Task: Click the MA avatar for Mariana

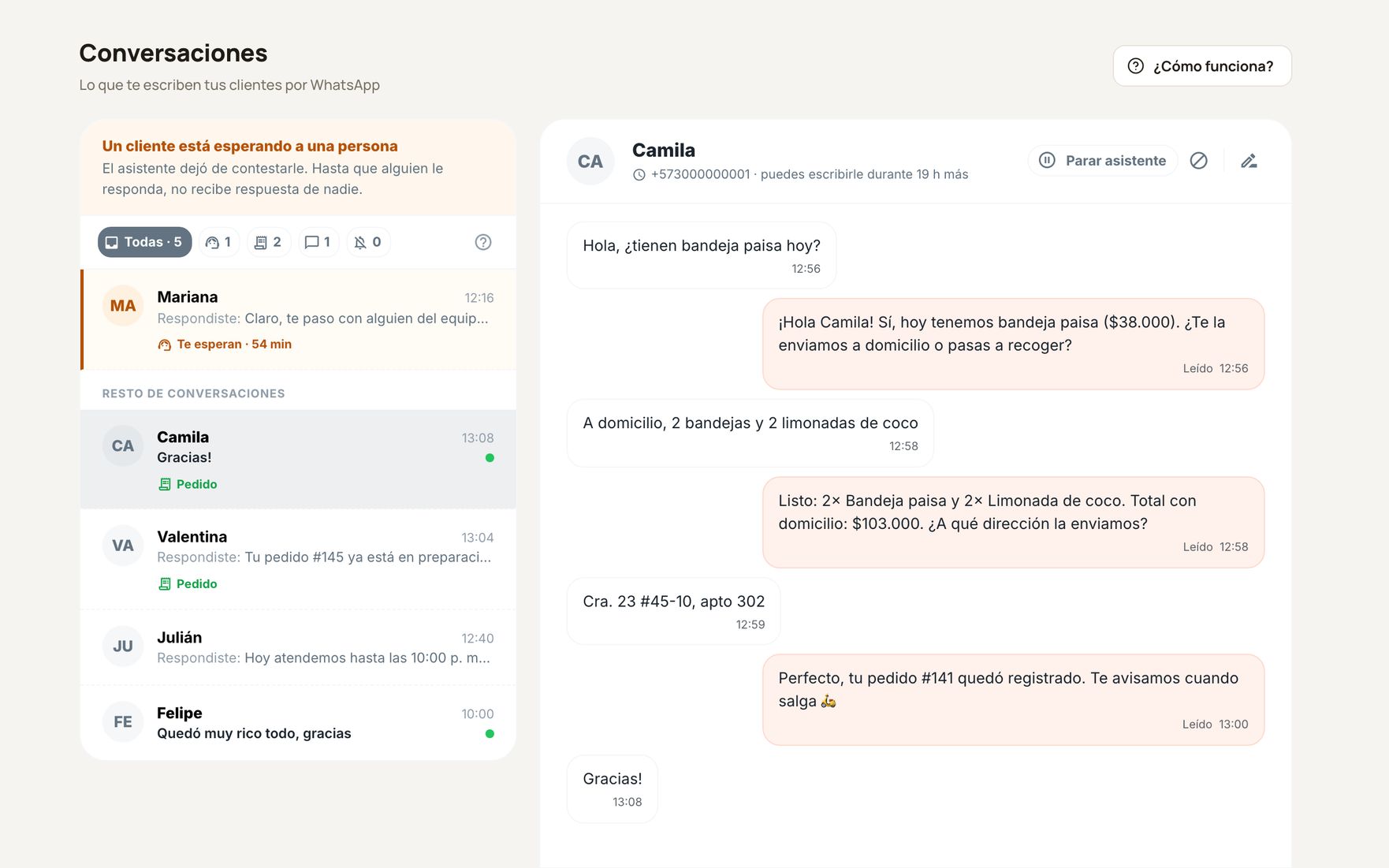Action: (x=123, y=306)
